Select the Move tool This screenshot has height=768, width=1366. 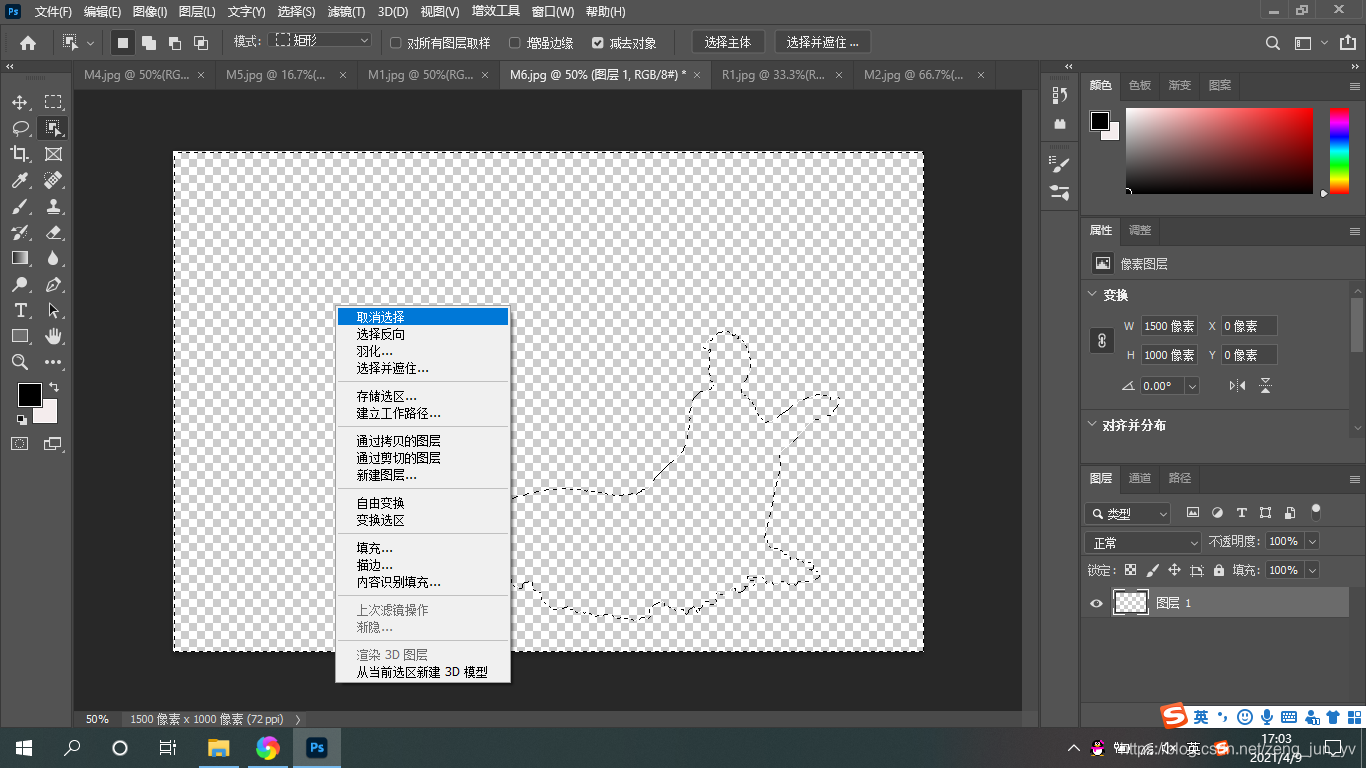click(x=20, y=101)
